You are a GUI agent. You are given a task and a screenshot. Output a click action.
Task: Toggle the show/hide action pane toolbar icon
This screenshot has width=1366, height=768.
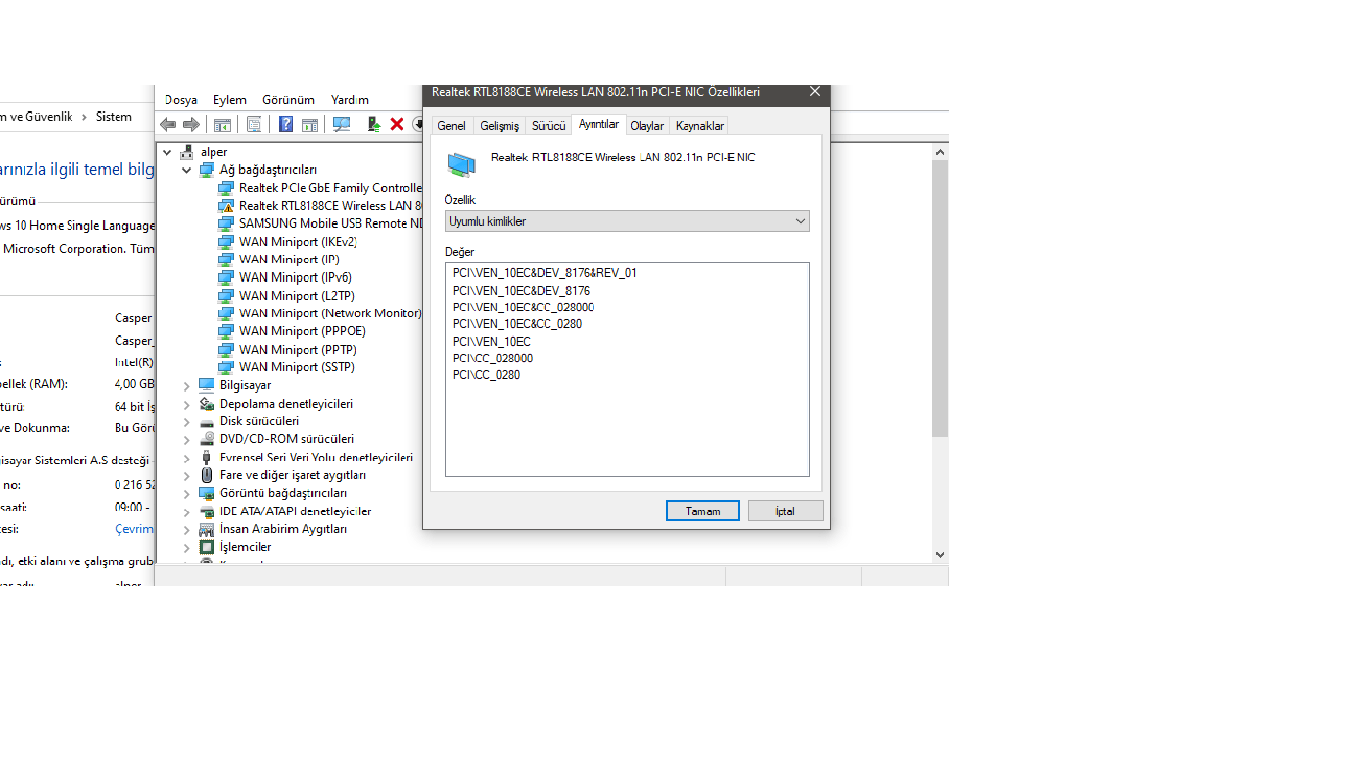point(310,124)
